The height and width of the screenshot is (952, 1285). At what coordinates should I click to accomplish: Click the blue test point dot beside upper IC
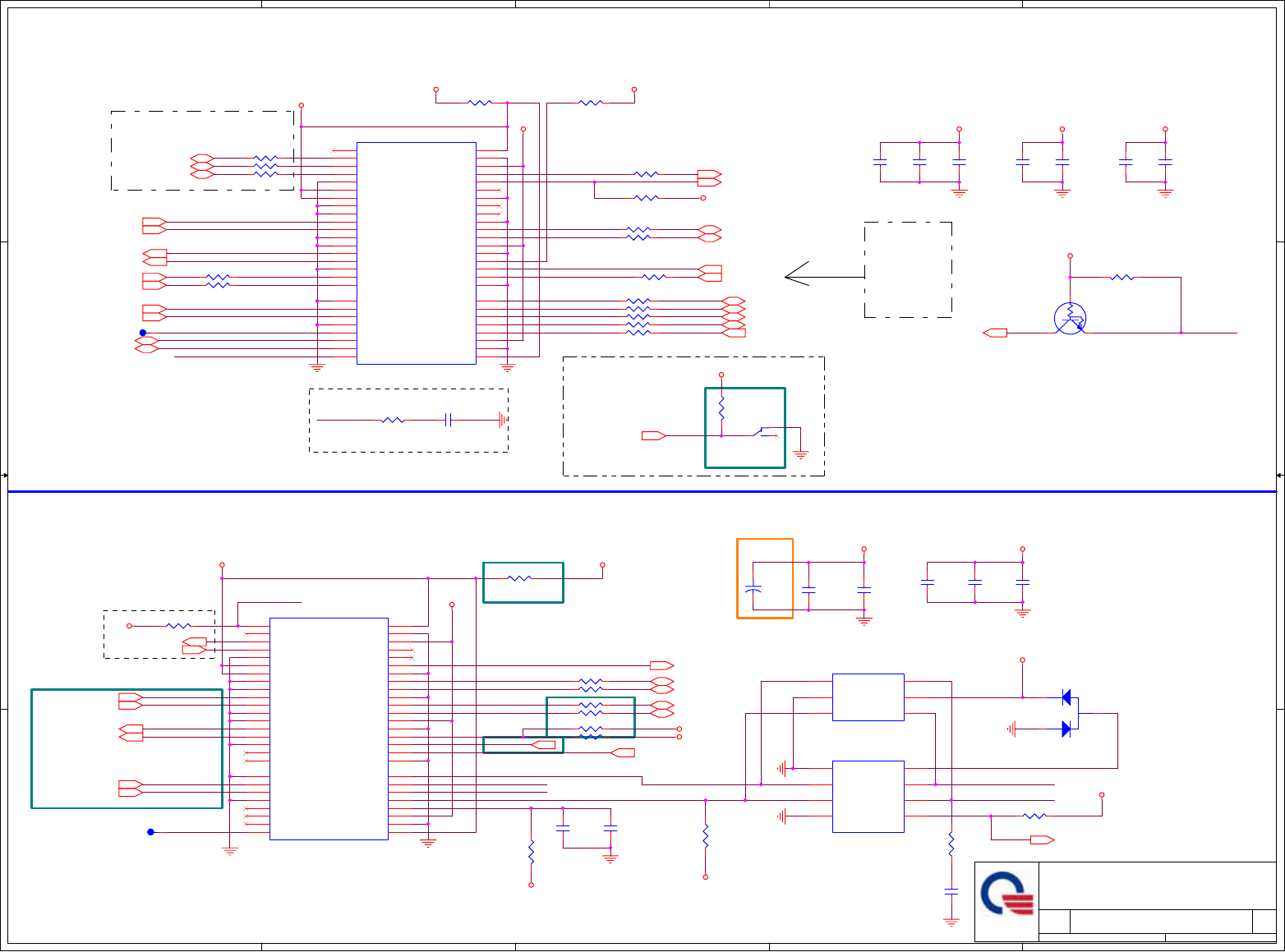tap(142, 333)
